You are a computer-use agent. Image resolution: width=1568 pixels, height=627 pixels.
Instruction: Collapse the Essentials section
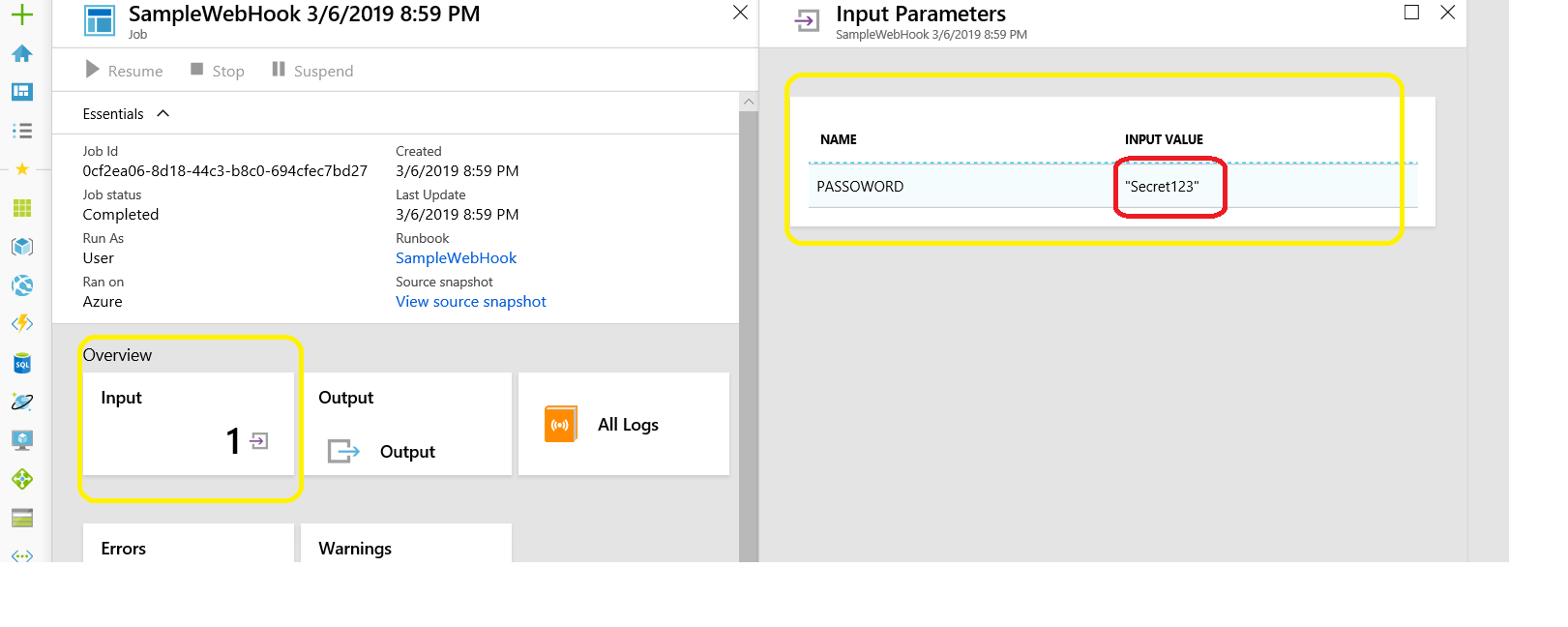coord(163,114)
